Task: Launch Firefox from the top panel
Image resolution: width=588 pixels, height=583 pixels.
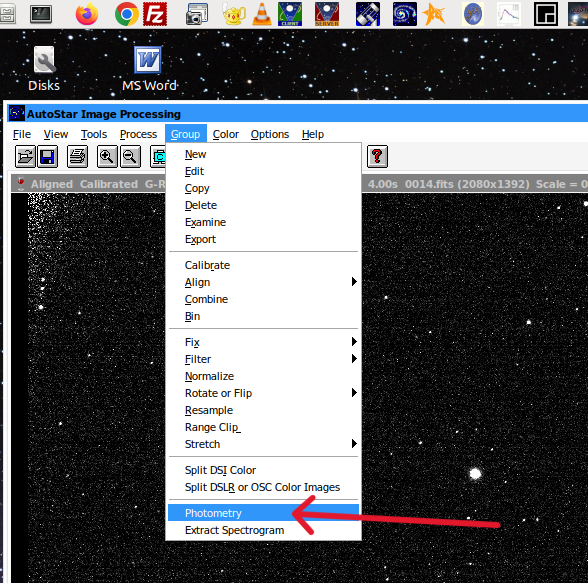Action: 87,14
